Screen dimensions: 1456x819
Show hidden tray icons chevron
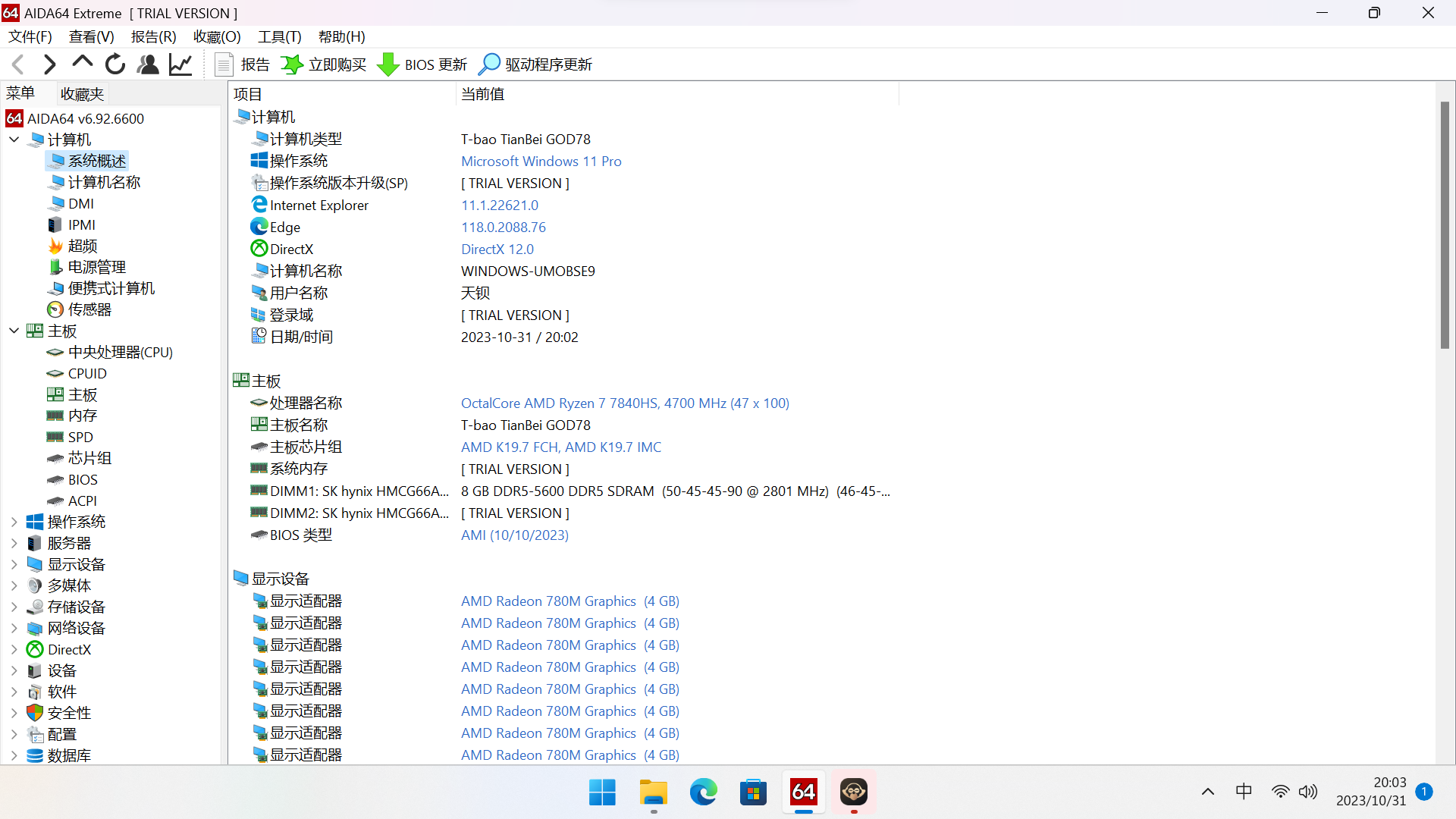[1208, 792]
